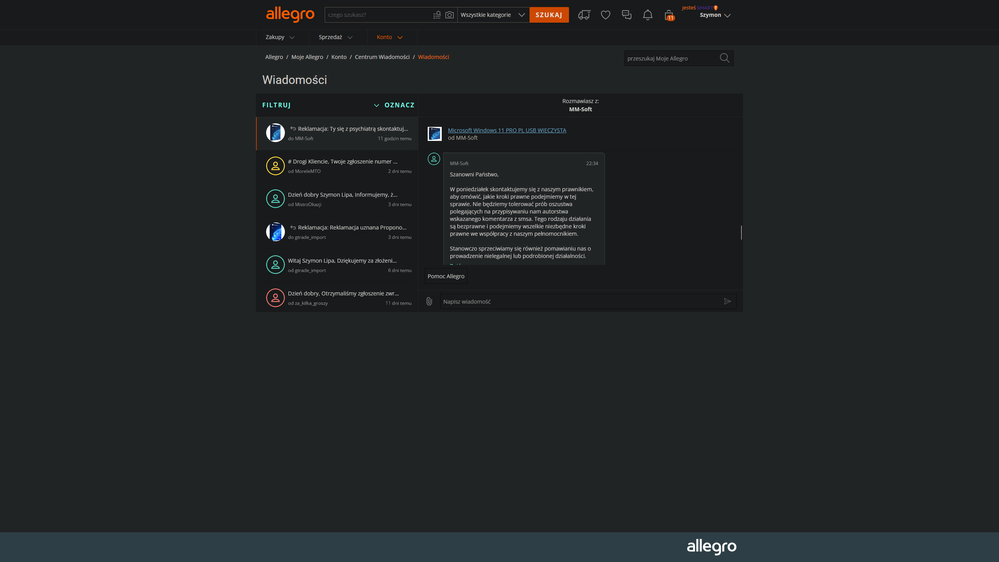Click thumbnail of 'Reklamacja uznana' conversation
Screen dimensions: 999x562
[x=275, y=231]
